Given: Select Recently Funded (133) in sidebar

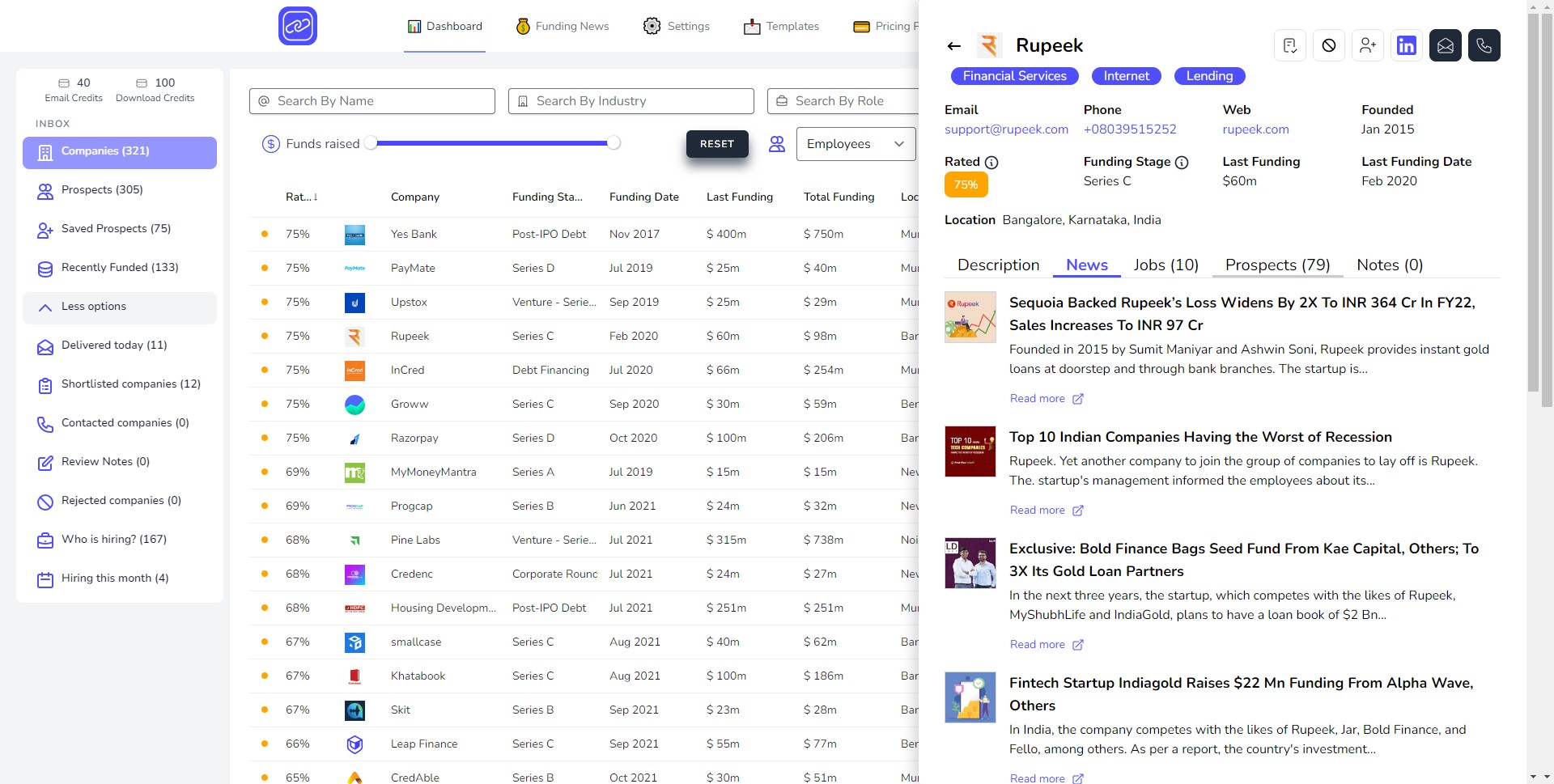Looking at the screenshot, I should coord(120,269).
